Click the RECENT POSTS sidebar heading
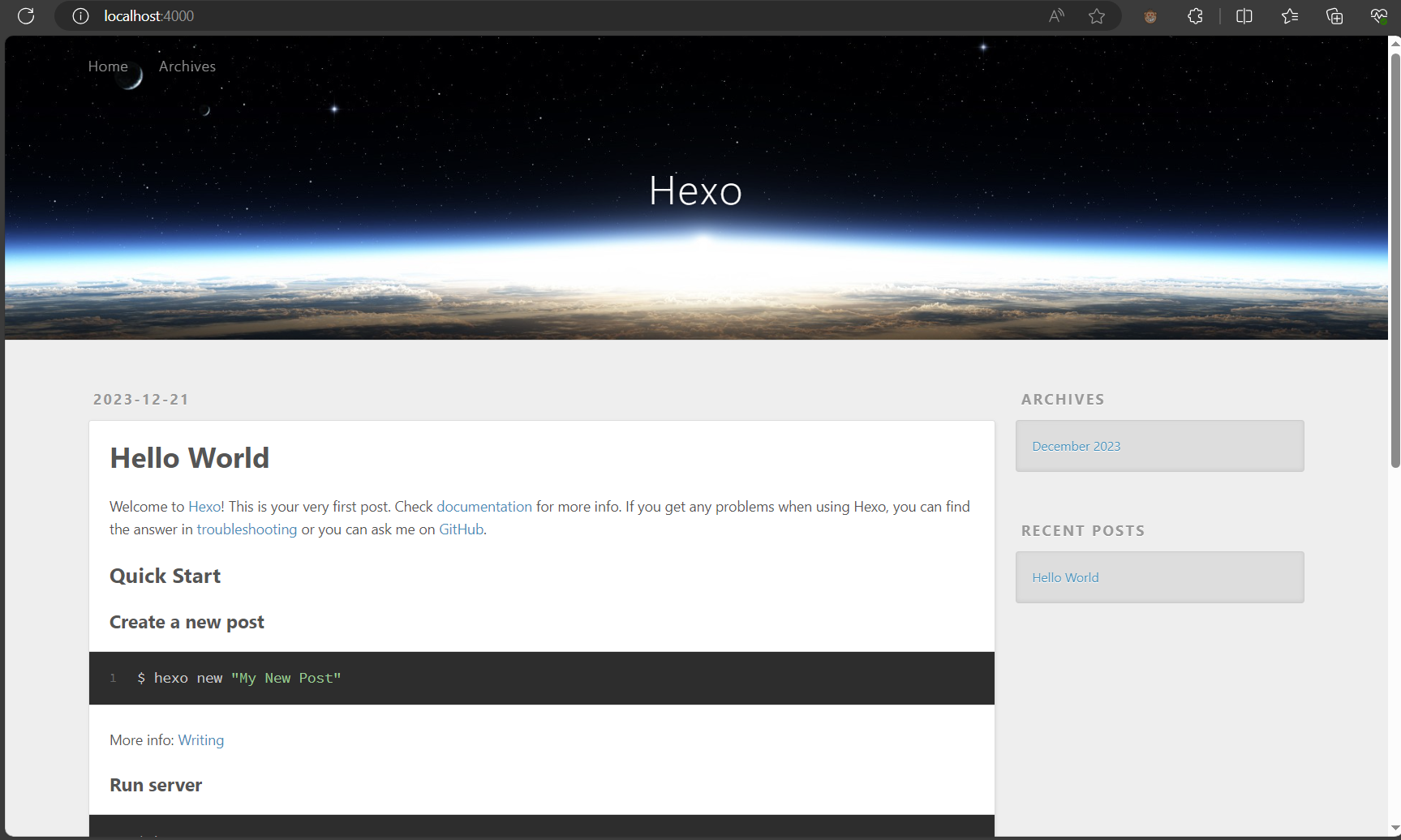This screenshot has width=1401, height=840. click(x=1083, y=531)
